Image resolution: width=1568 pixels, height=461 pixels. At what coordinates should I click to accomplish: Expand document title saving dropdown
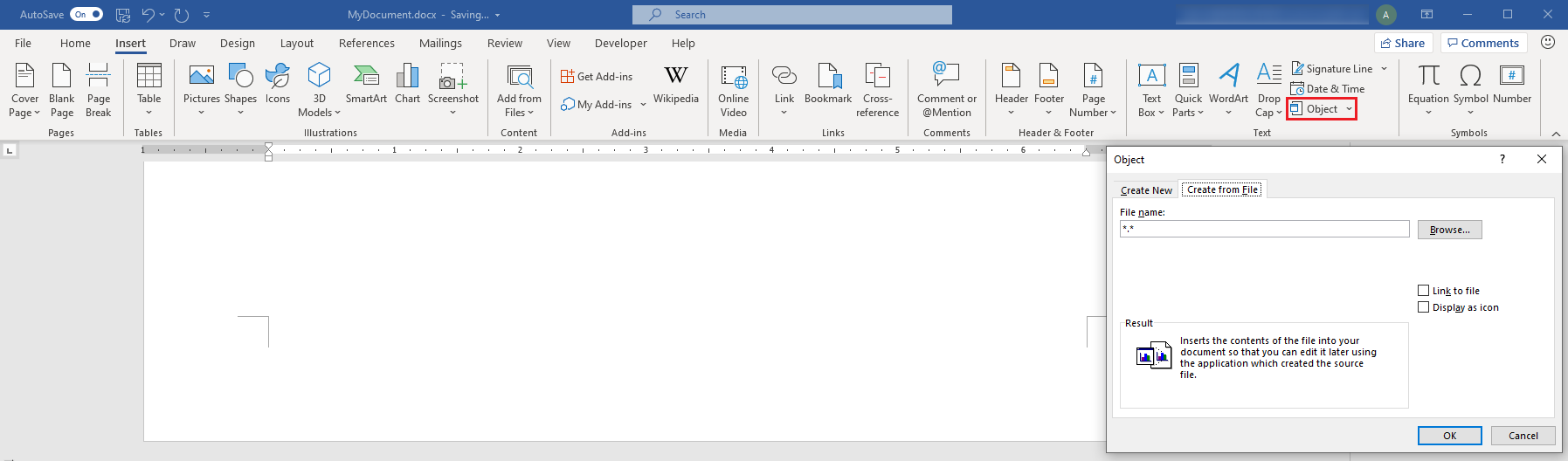(497, 15)
